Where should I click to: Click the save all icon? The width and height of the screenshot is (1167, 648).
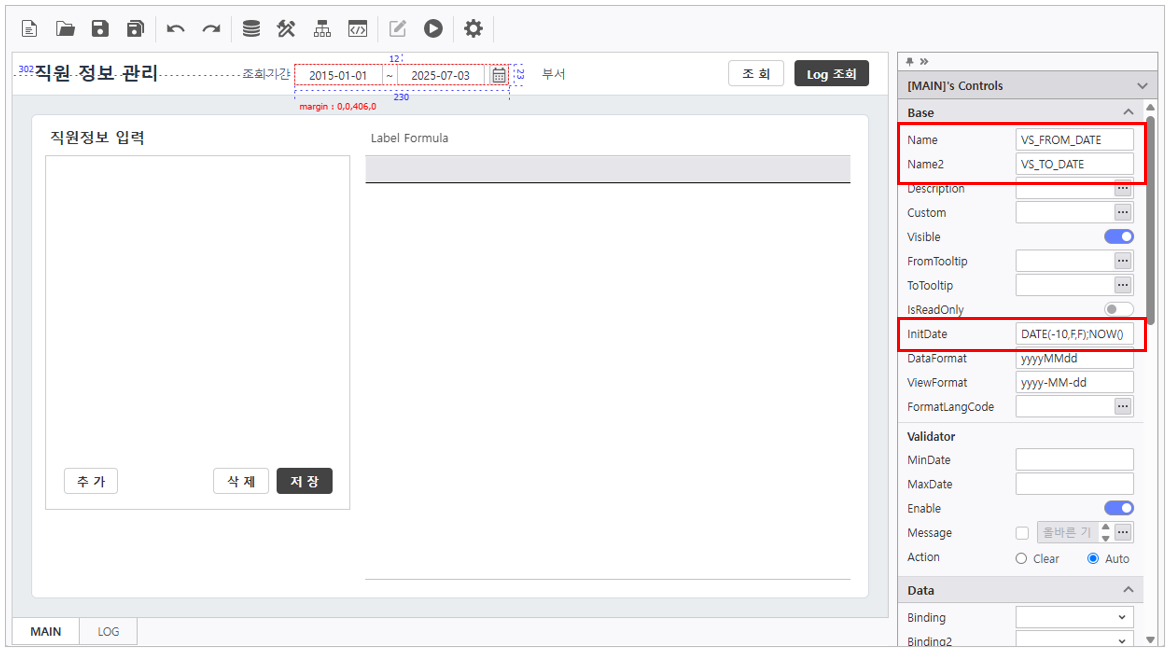coord(136,29)
